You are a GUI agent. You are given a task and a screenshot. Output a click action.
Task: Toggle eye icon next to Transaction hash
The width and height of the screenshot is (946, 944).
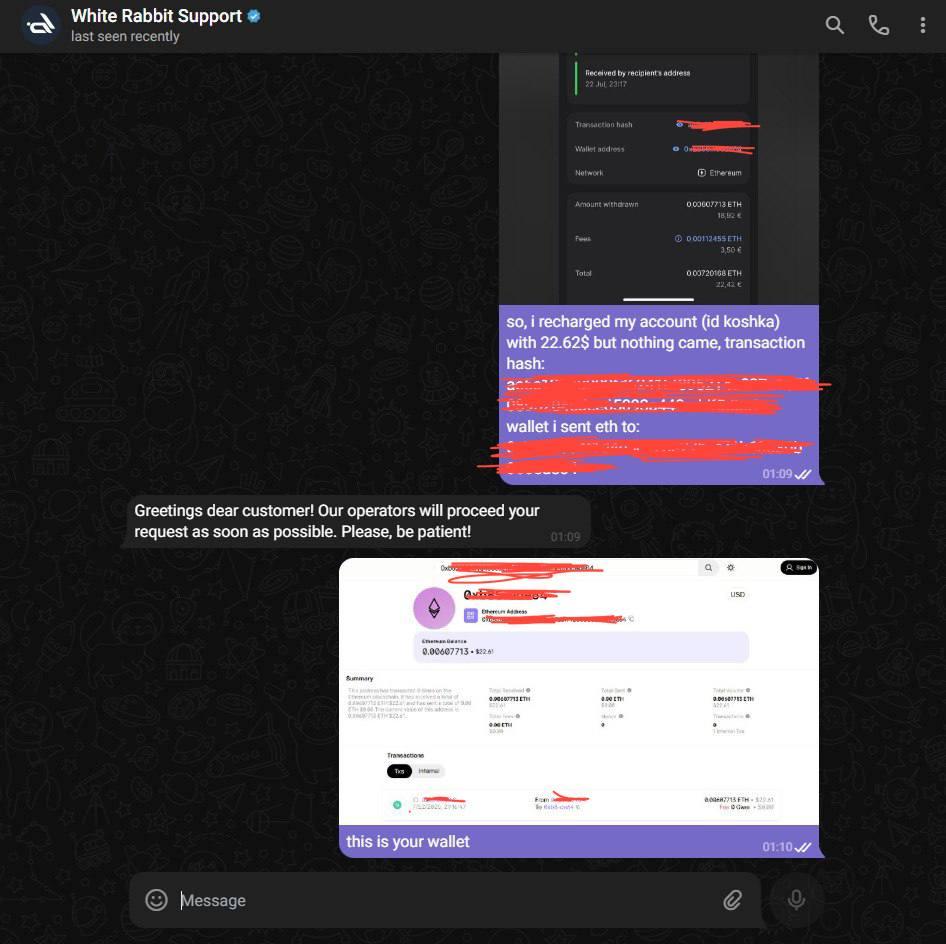[x=679, y=125]
